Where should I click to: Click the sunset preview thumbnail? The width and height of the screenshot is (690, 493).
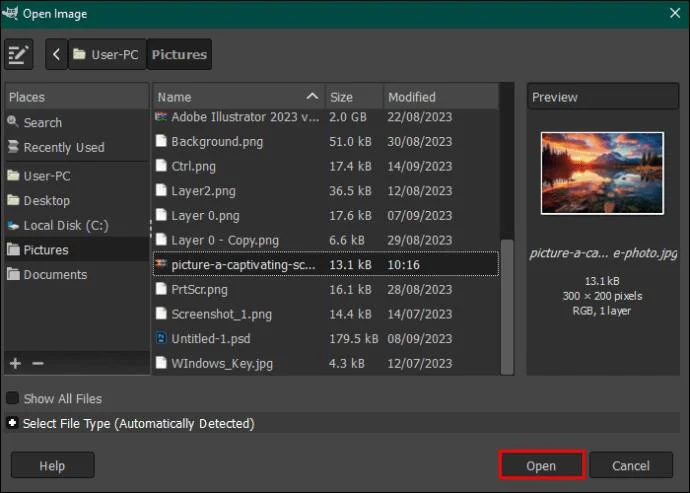click(602, 173)
